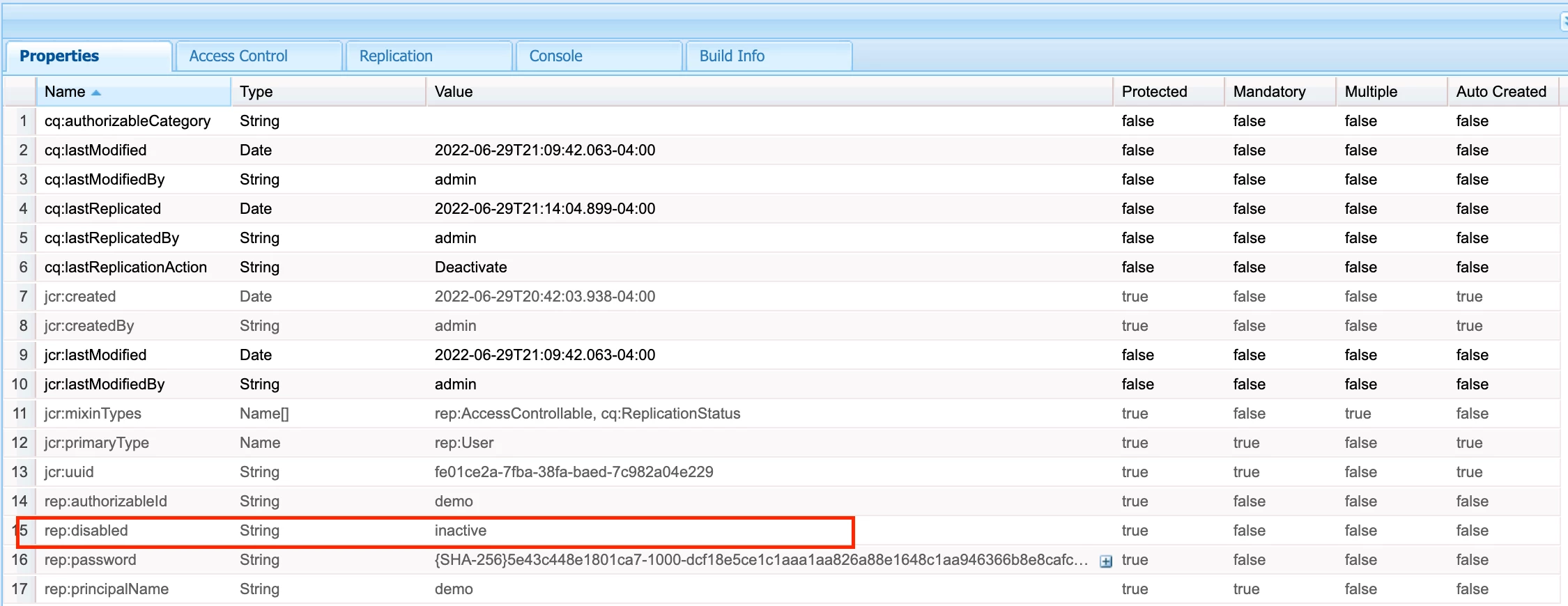
Task: Click the rep:User value cell
Action: click(x=464, y=442)
